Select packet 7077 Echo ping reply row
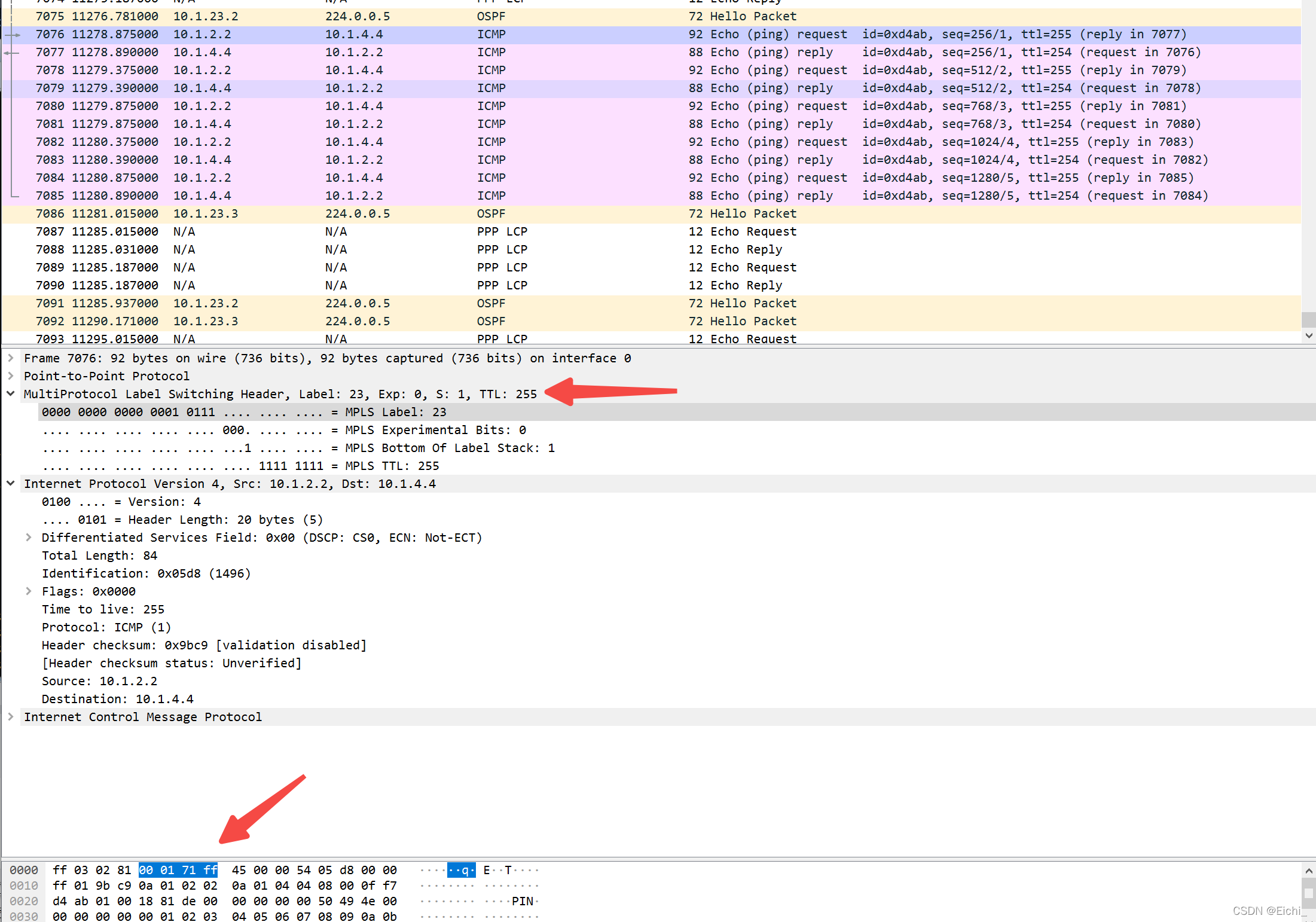Image resolution: width=1316 pixels, height=922 pixels. coord(651,53)
